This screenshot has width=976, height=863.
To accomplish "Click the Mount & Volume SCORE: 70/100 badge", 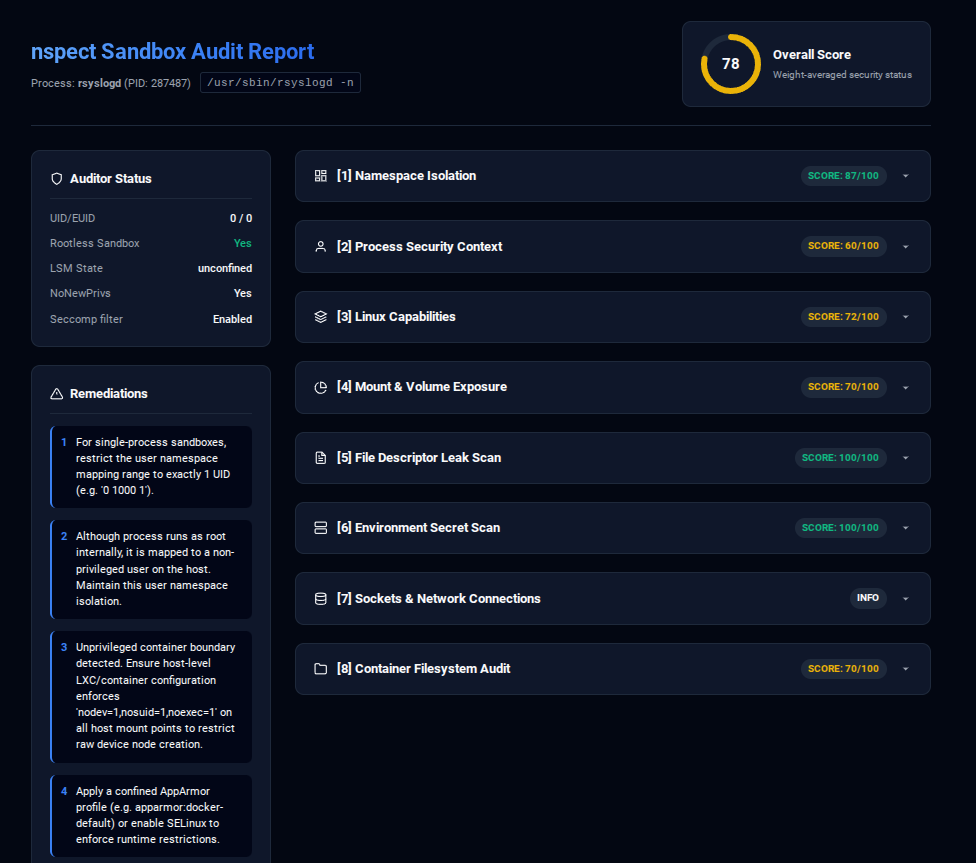I will click(843, 387).
